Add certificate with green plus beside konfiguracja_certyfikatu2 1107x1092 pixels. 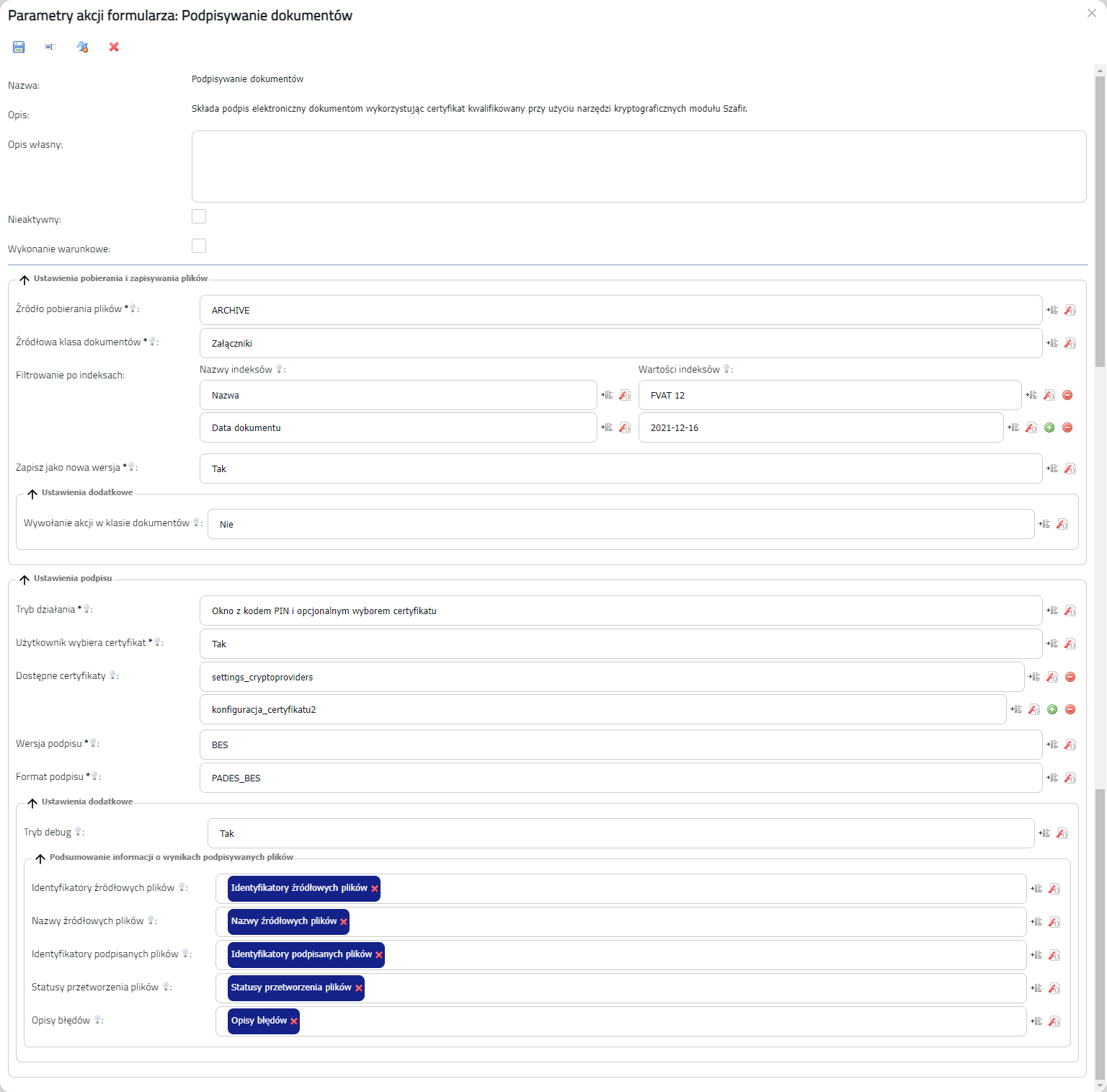tap(1052, 709)
